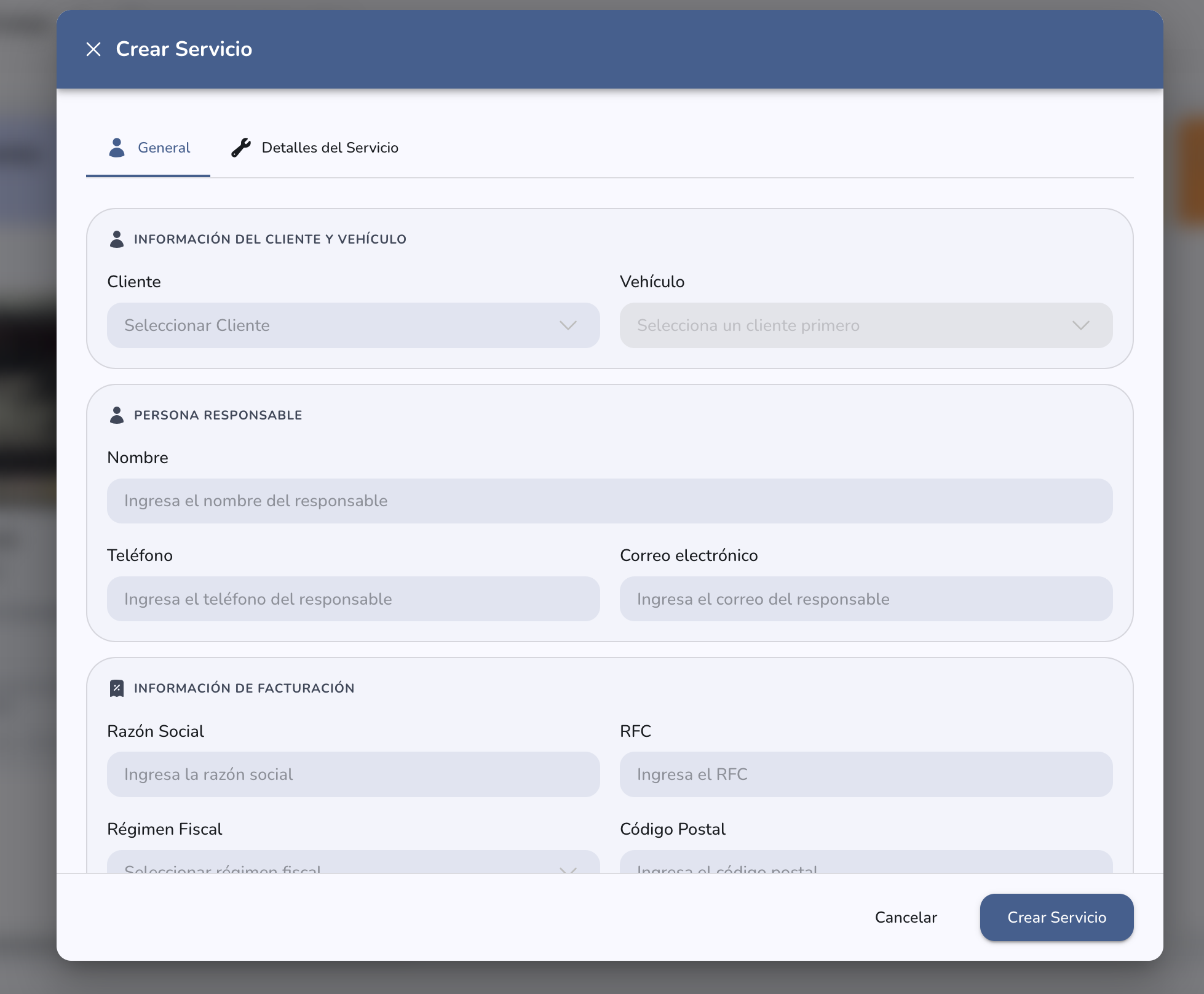Click the Cancelar button
The height and width of the screenshot is (994, 1204).
point(906,917)
